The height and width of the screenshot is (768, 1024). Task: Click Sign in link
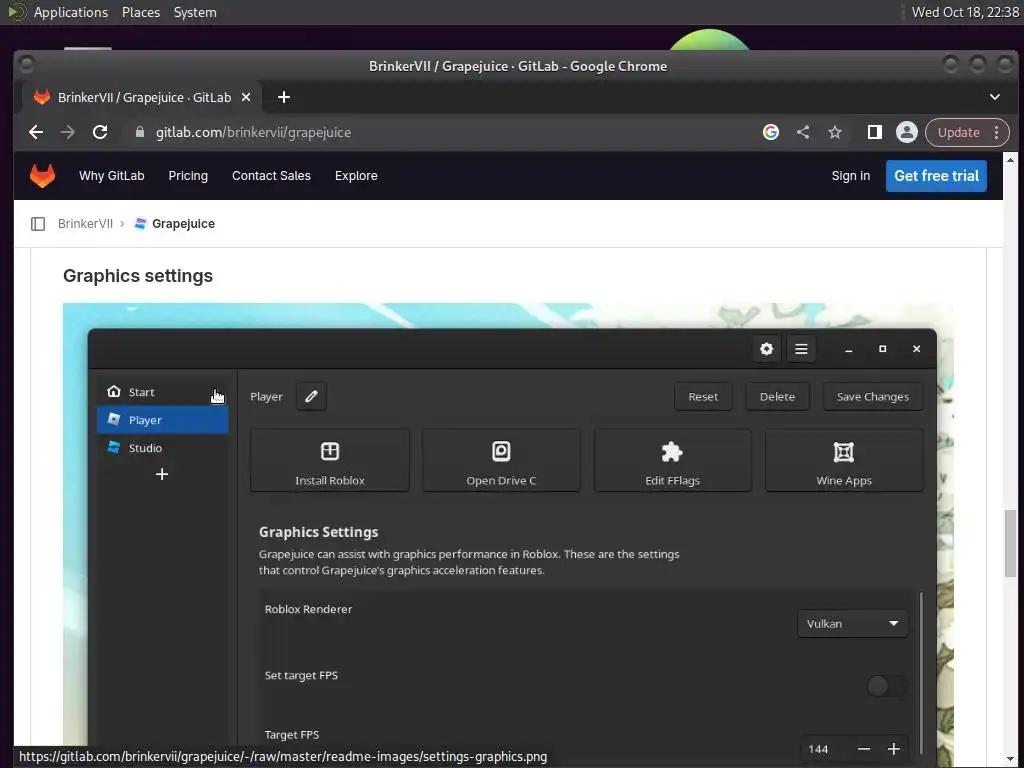coord(850,176)
